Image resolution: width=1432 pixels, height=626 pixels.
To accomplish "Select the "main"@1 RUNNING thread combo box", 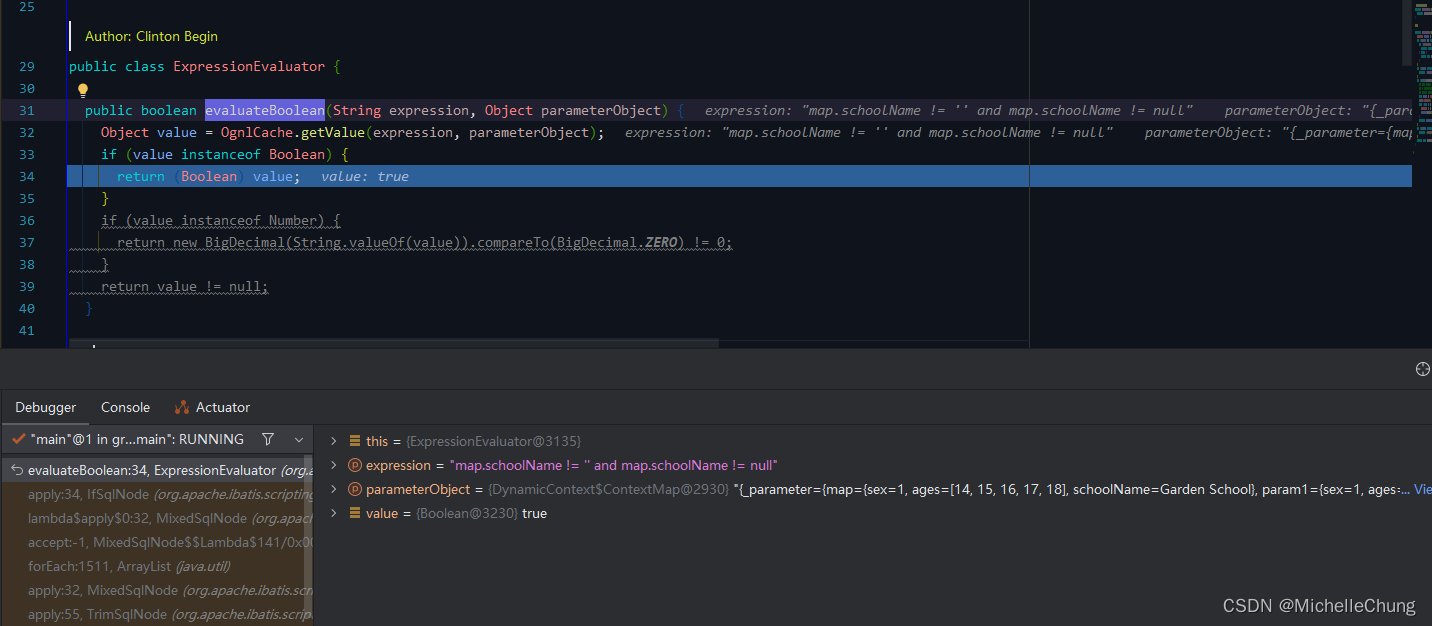I will coord(157,439).
